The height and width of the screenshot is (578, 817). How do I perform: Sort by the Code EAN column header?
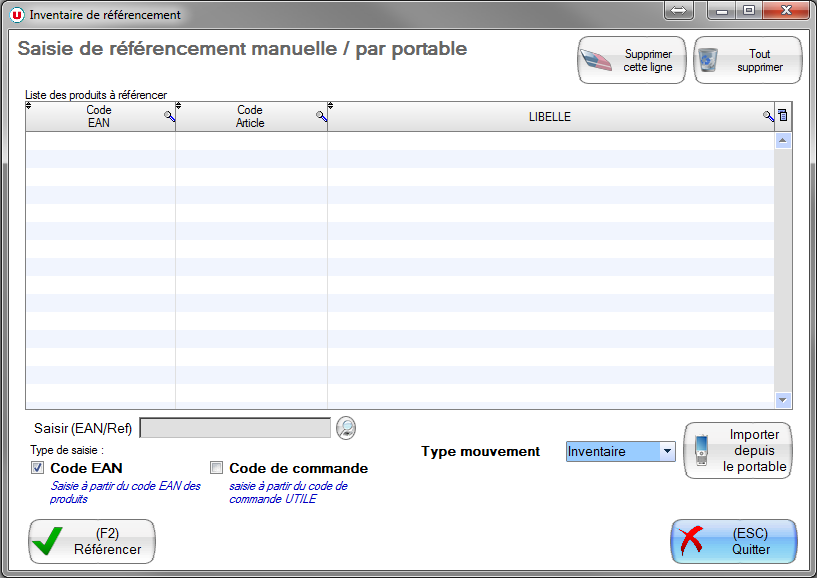99,117
